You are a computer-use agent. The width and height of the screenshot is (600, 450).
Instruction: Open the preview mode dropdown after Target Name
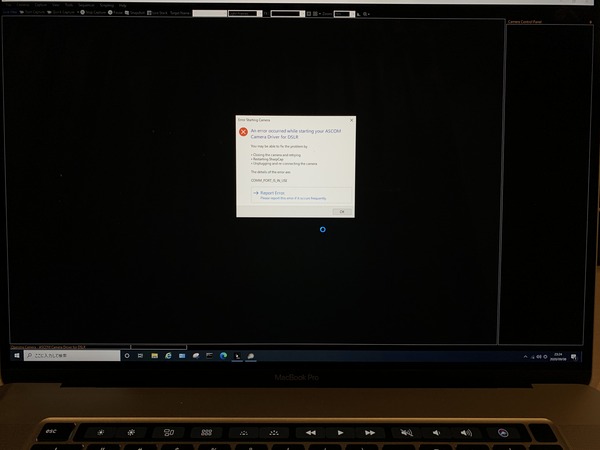pyautogui.click(x=245, y=13)
